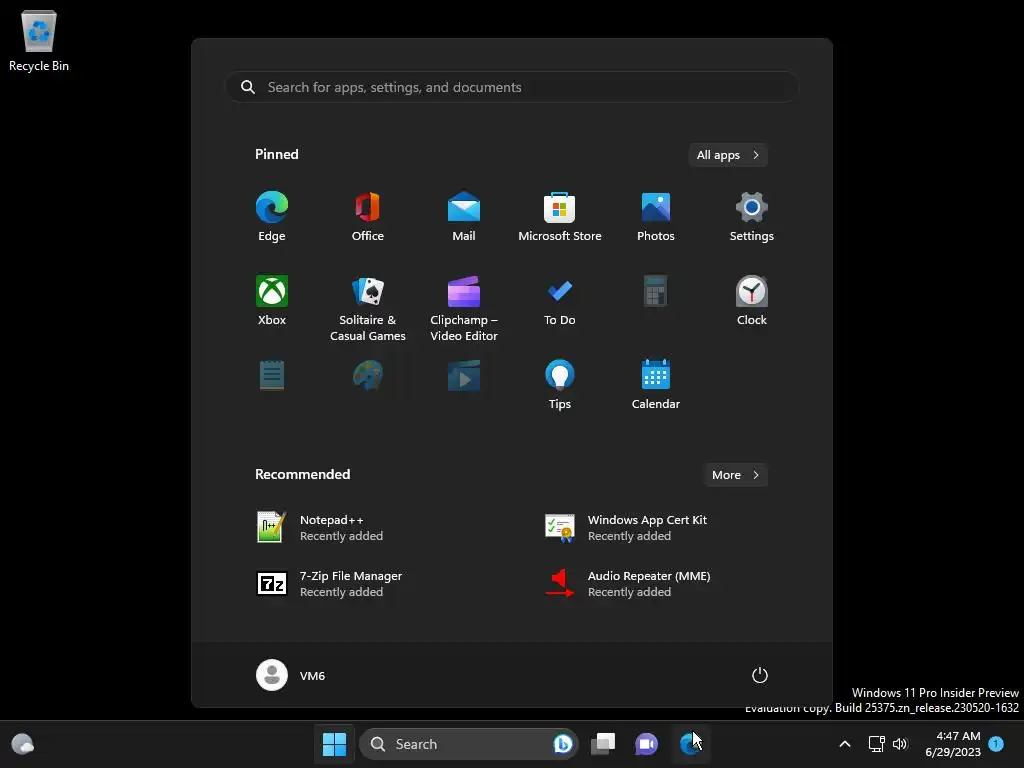Open Edge from the taskbar
This screenshot has height=768, width=1024.
690,744
